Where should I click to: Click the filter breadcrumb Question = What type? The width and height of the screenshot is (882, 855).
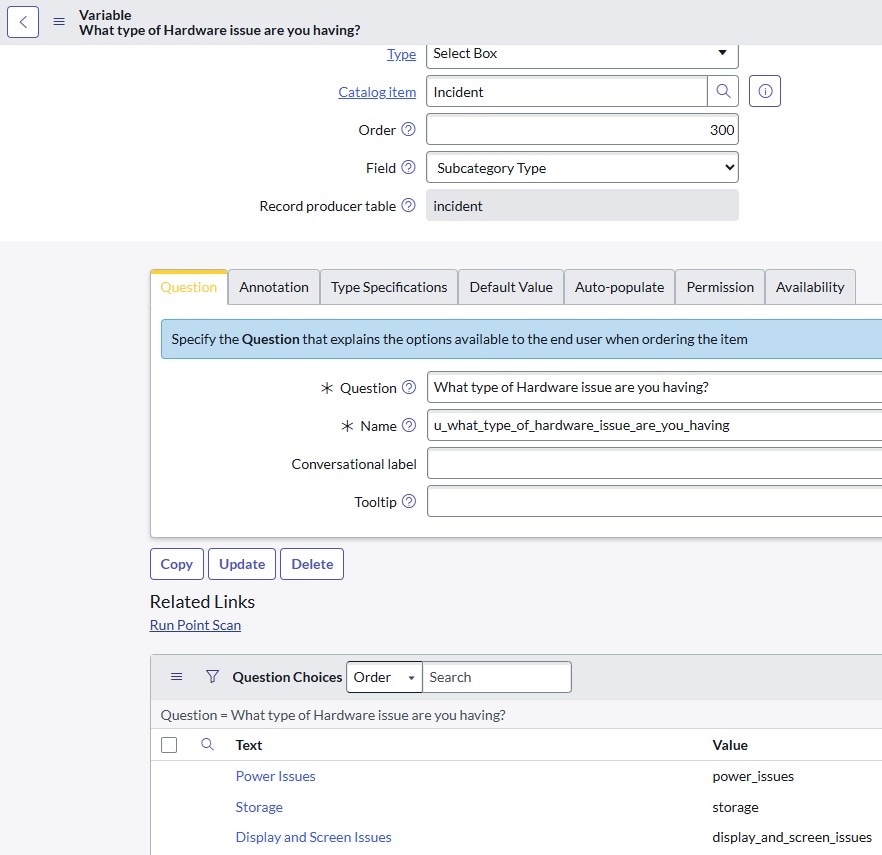point(333,716)
